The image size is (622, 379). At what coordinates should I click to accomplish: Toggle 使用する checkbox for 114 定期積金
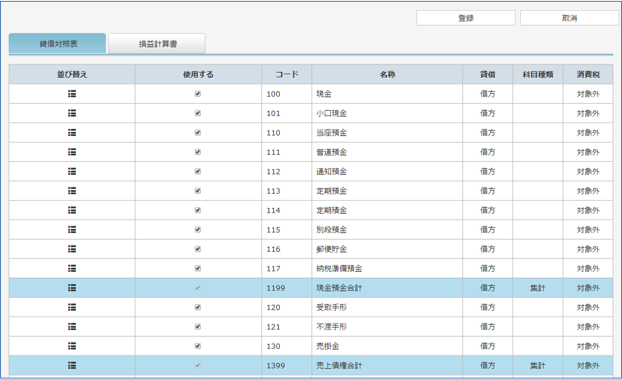(x=198, y=210)
